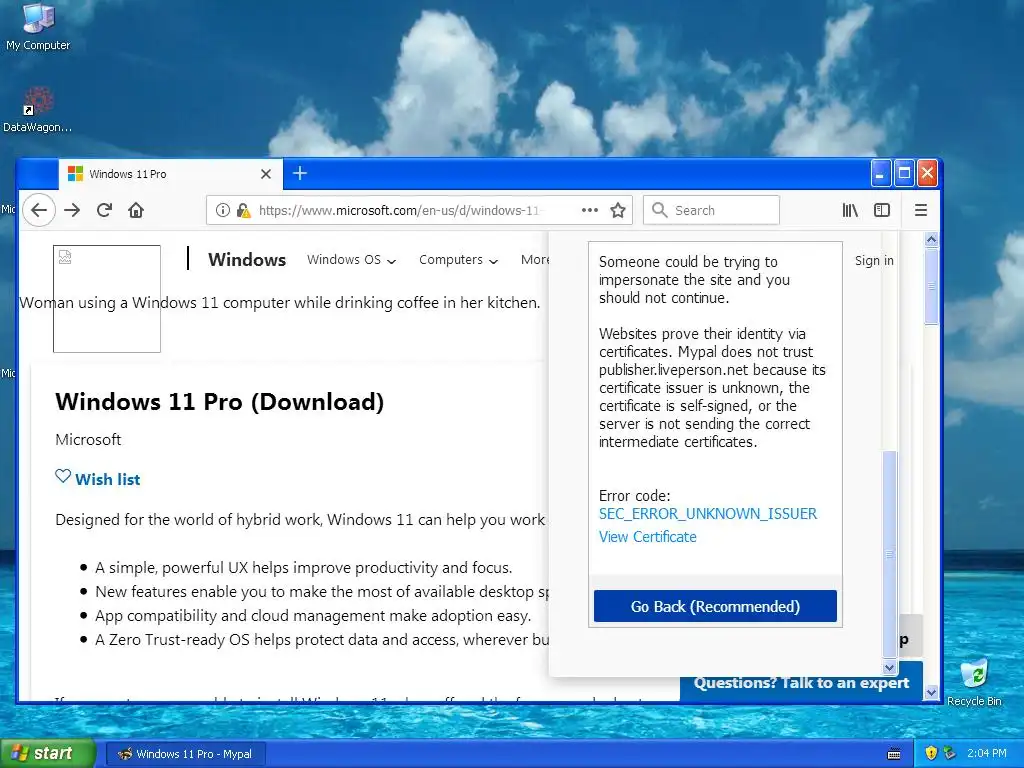
Task: Click the padlock warning icon in address bar
Action: (x=244, y=210)
